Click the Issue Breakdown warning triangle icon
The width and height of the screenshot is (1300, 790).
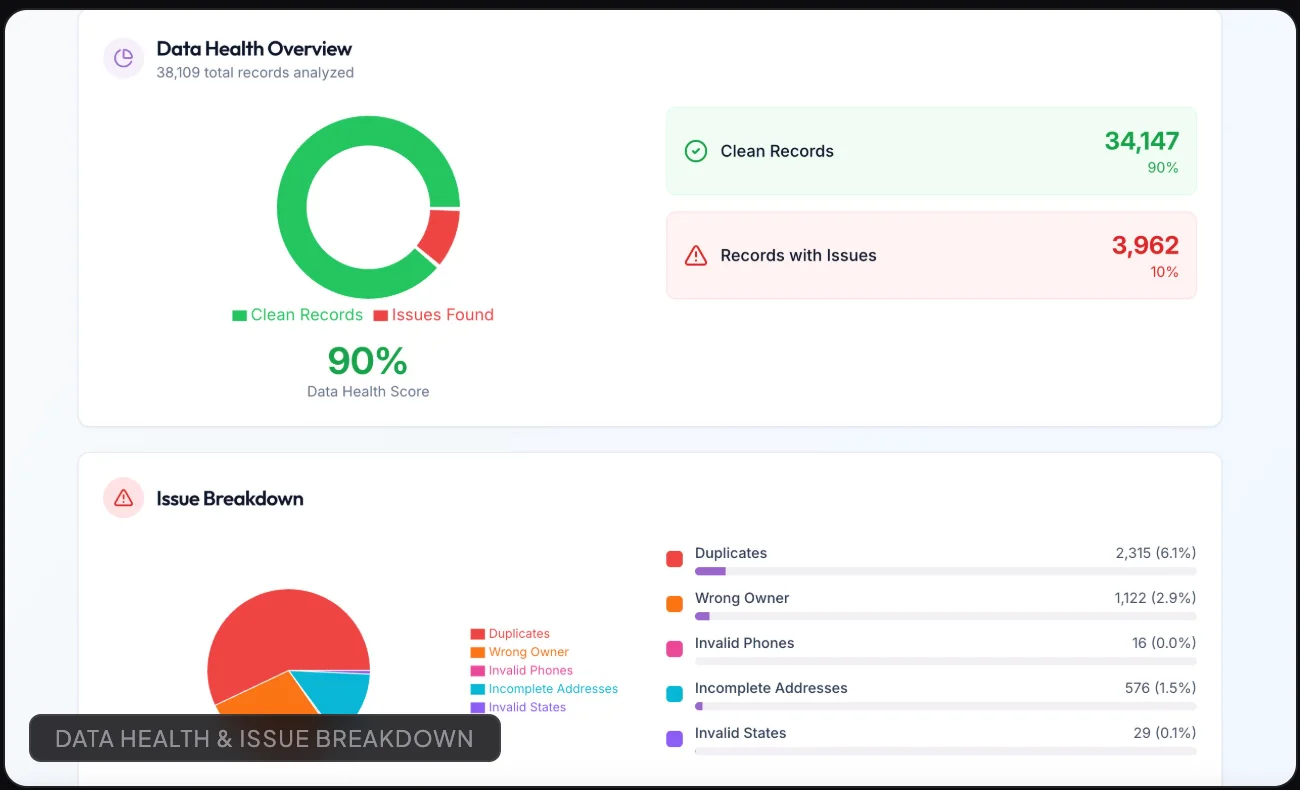pos(124,497)
